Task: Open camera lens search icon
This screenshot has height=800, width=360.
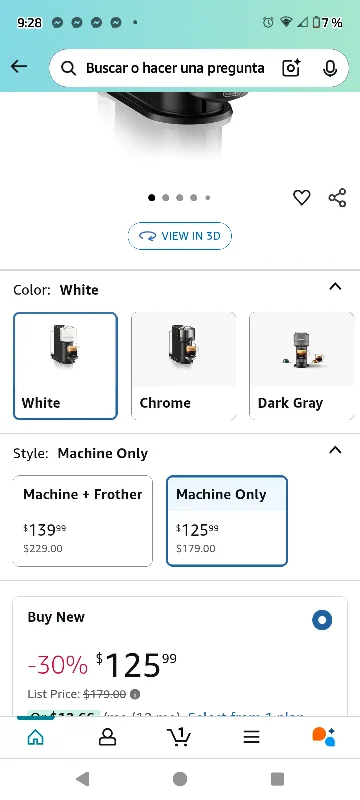Action: pyautogui.click(x=291, y=68)
